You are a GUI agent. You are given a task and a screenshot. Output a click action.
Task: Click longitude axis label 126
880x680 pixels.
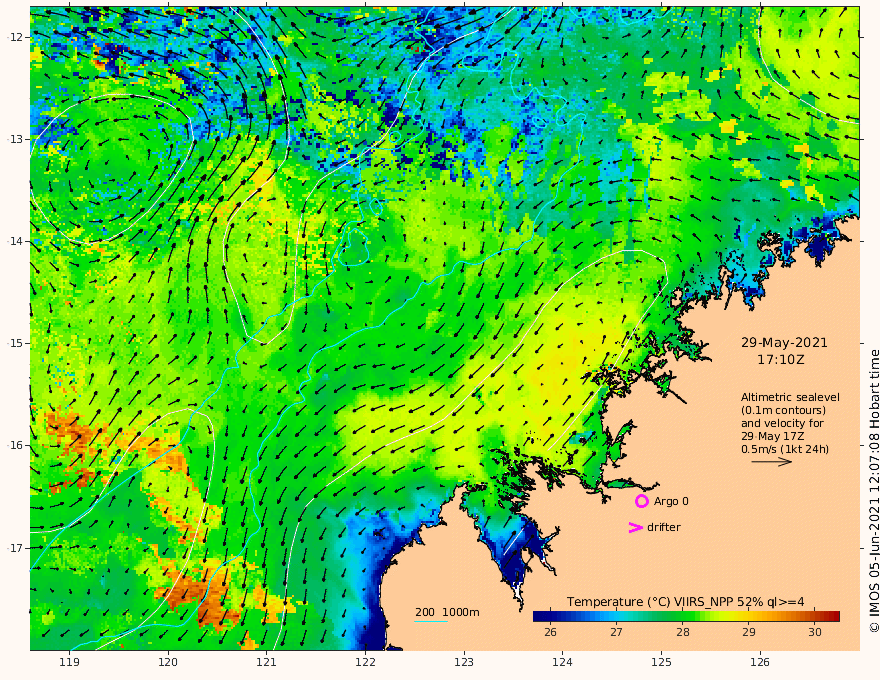760,662
